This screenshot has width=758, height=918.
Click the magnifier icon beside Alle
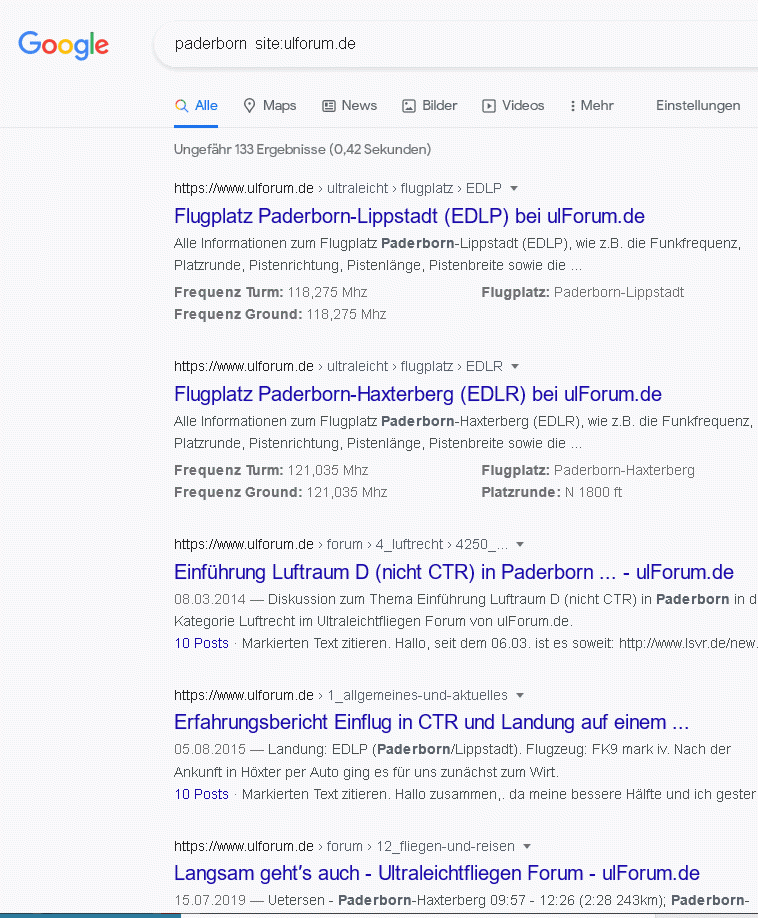coord(181,106)
